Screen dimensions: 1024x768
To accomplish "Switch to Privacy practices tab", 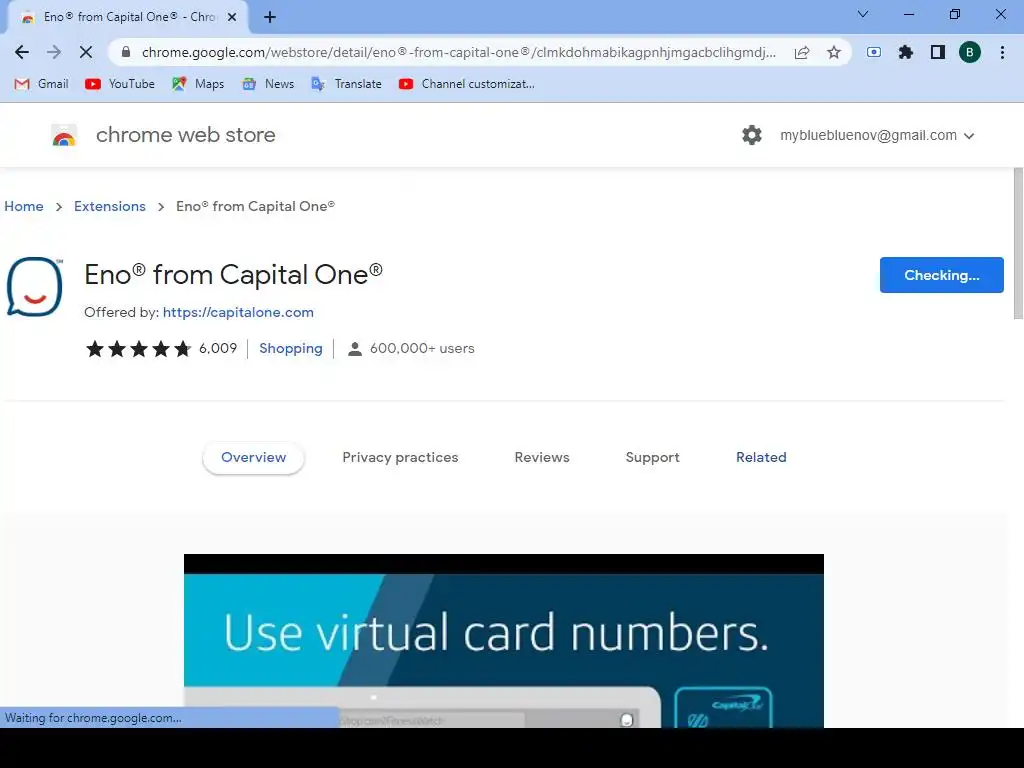I will pos(400,457).
